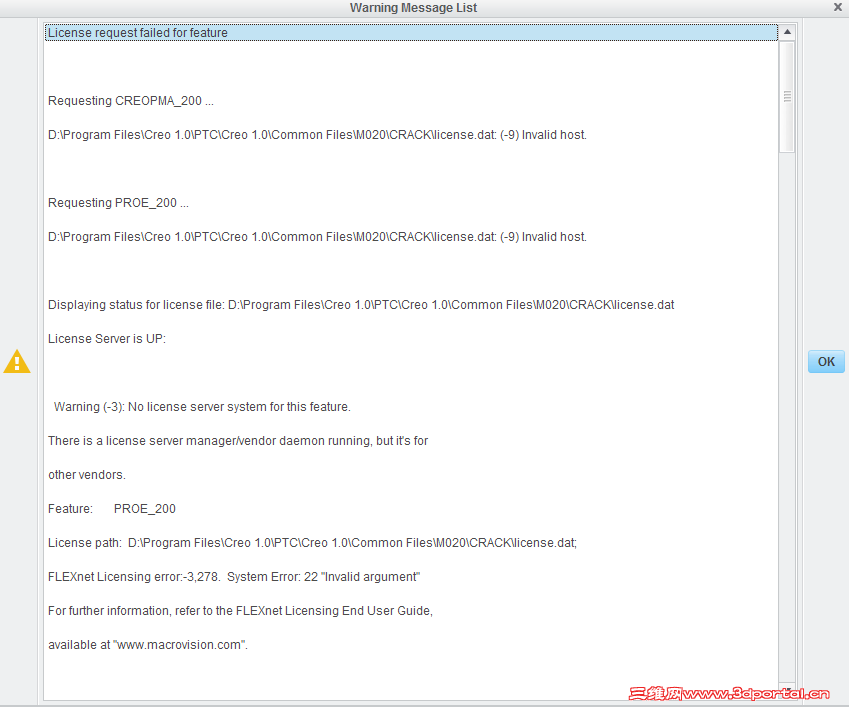Click the 'Displaying status for license file' line
The height and width of the screenshot is (707, 849).
[360, 304]
